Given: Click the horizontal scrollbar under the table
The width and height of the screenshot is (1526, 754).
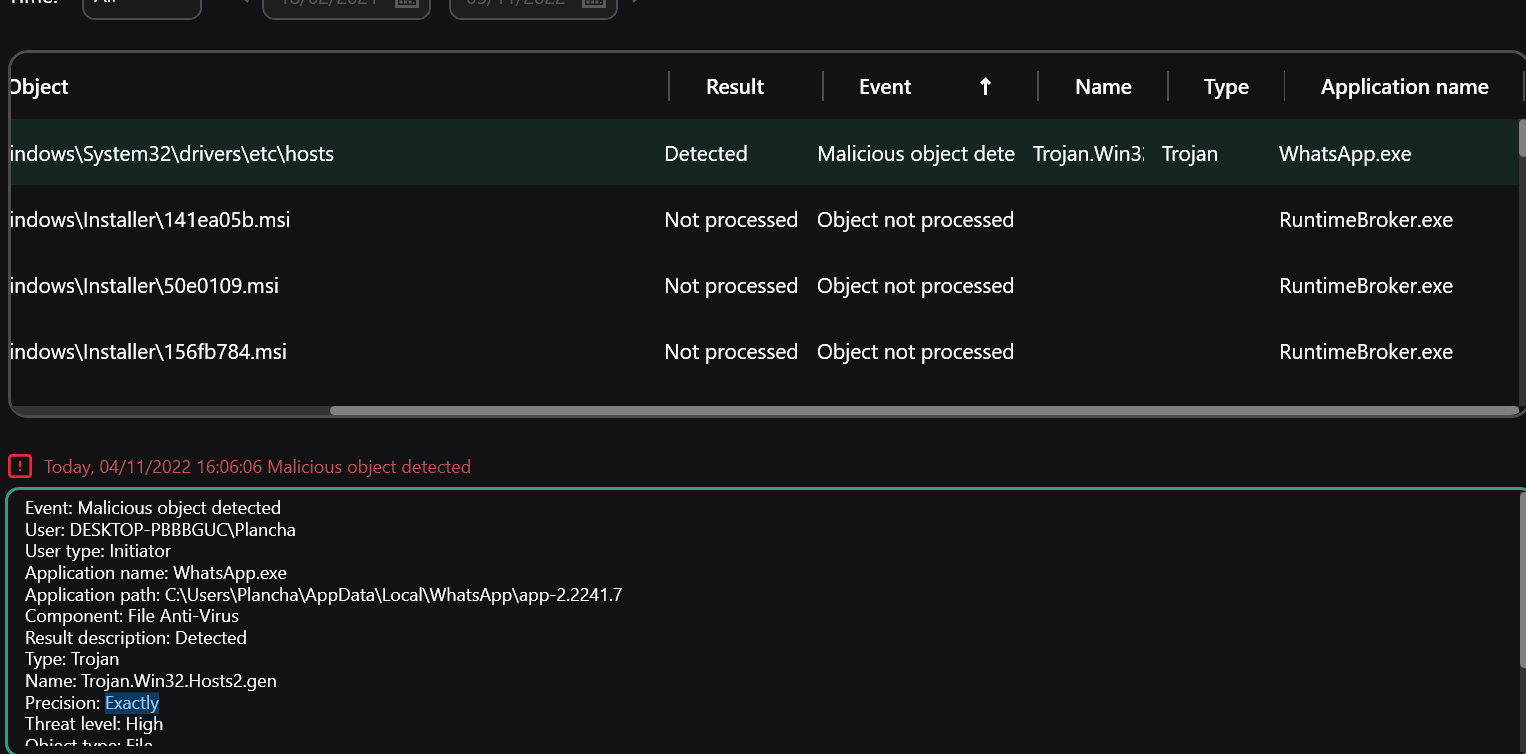Looking at the screenshot, I should pos(920,409).
